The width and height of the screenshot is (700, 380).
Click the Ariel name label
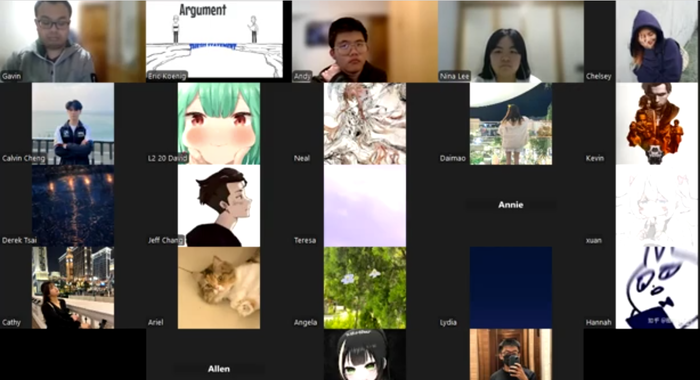pos(155,322)
